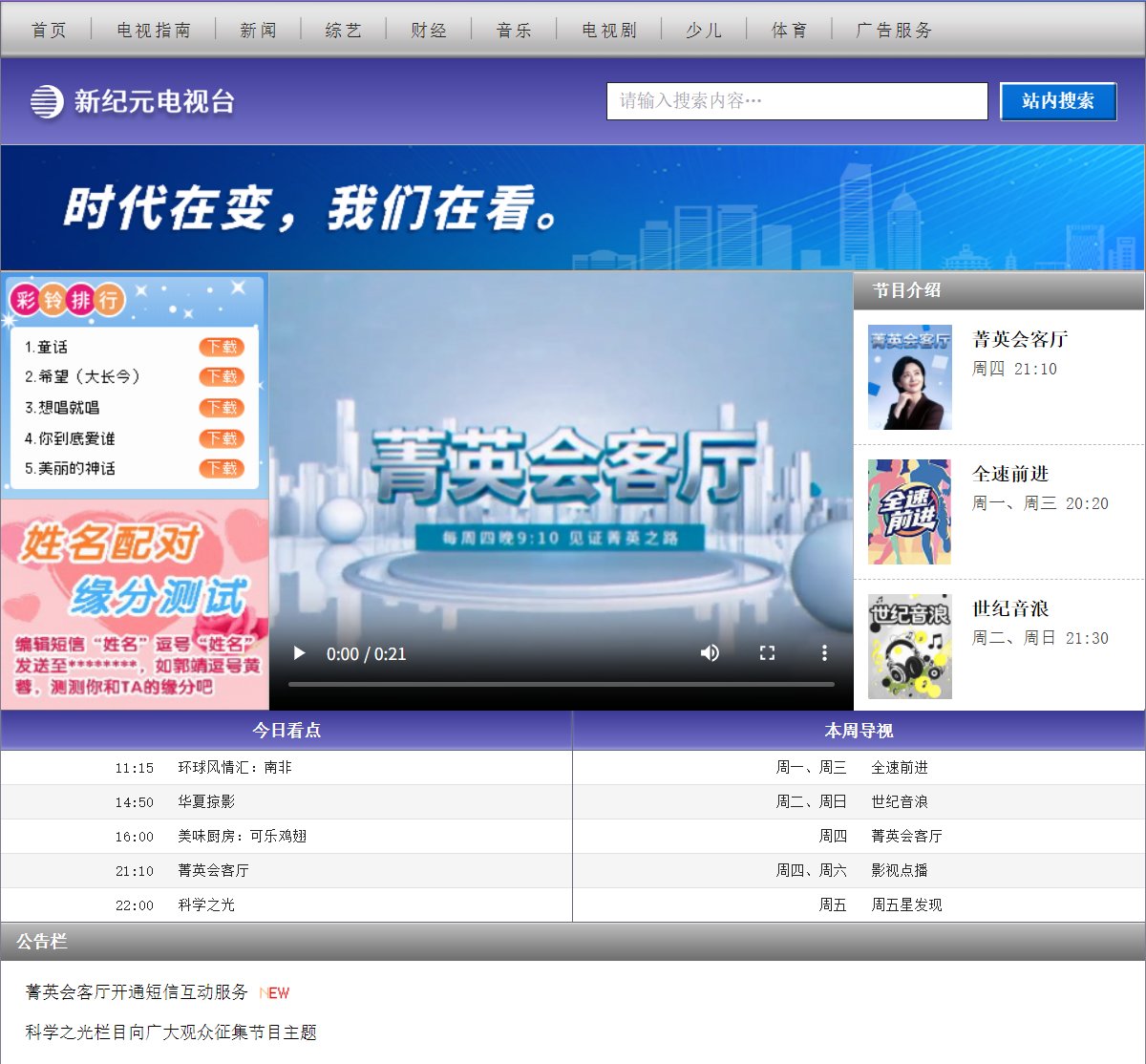
Task: Go to 电视指南 in the top menu
Action: pos(154,31)
